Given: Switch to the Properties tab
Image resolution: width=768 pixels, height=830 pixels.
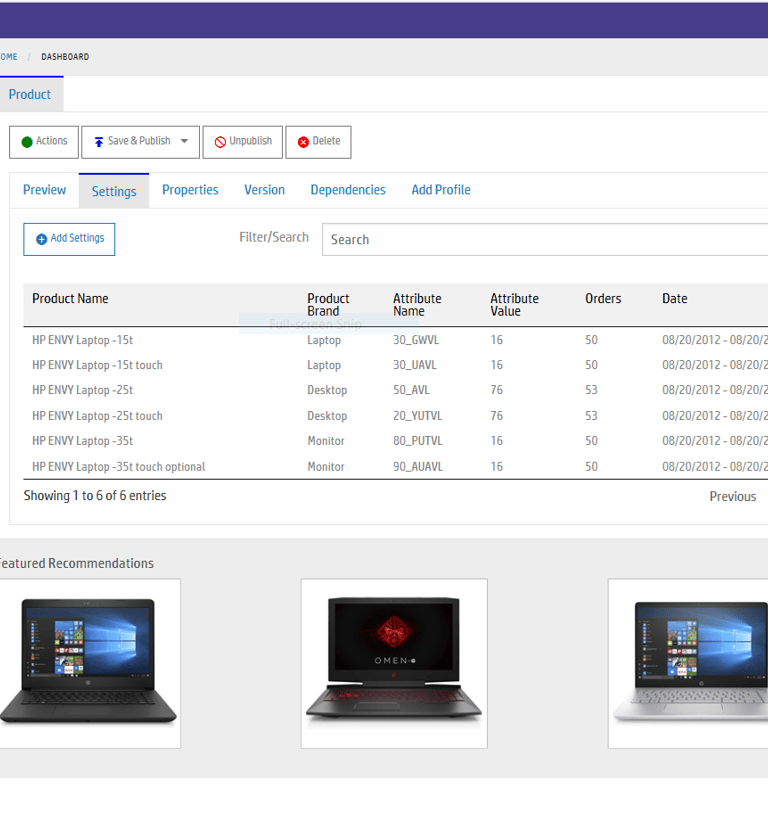Looking at the screenshot, I should coord(190,190).
